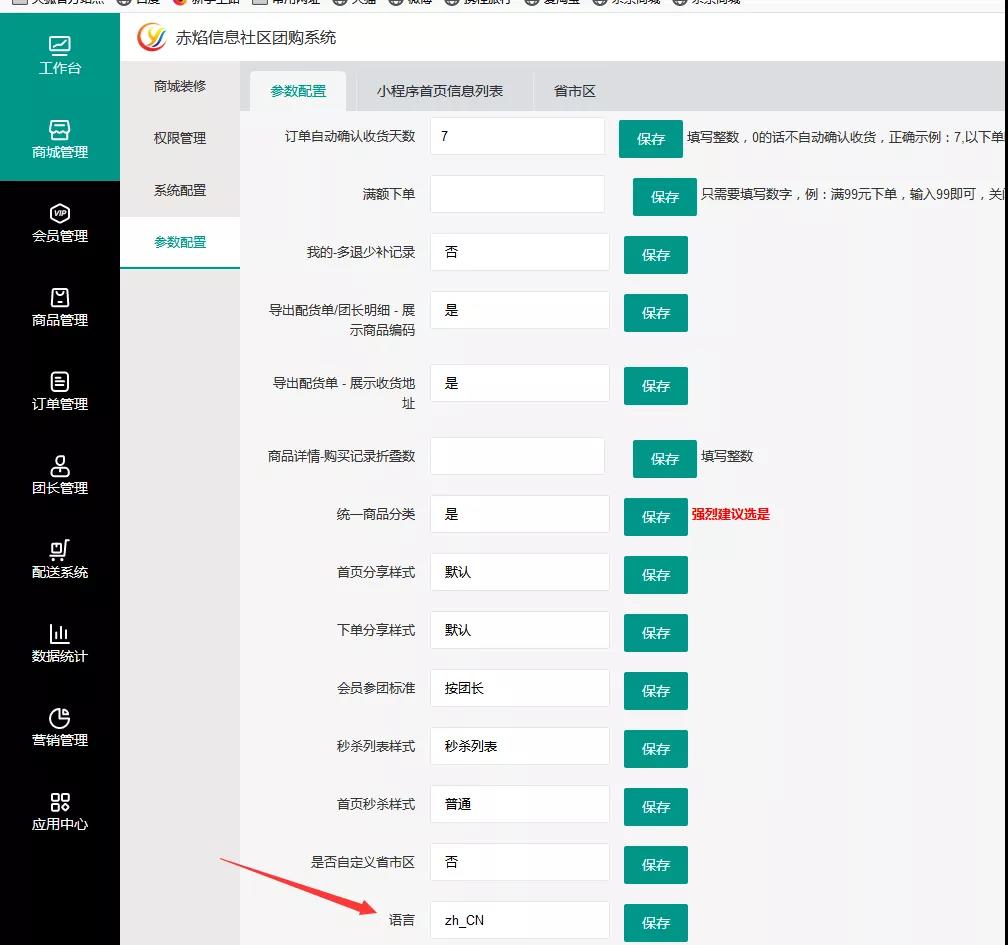The height and width of the screenshot is (945, 1008).
Task: Save 展示收货地址 setting
Action: (656, 386)
